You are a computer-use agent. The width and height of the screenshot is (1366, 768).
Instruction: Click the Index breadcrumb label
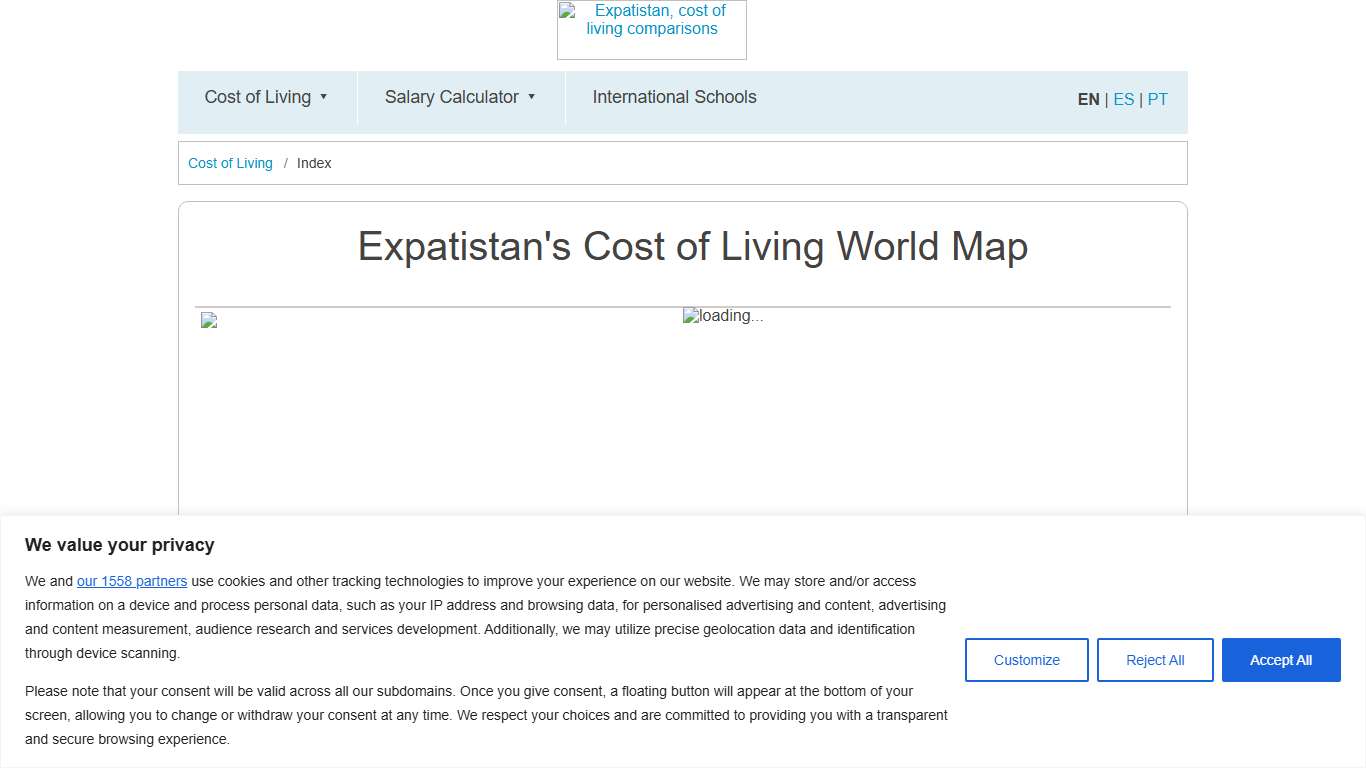tap(314, 163)
